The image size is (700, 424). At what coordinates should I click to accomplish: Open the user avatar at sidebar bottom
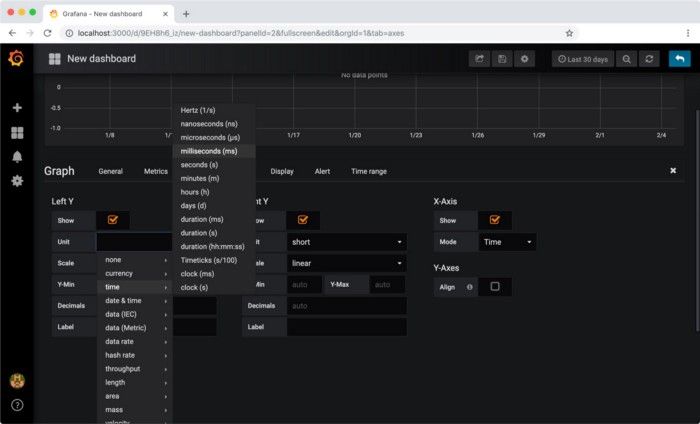[17, 381]
